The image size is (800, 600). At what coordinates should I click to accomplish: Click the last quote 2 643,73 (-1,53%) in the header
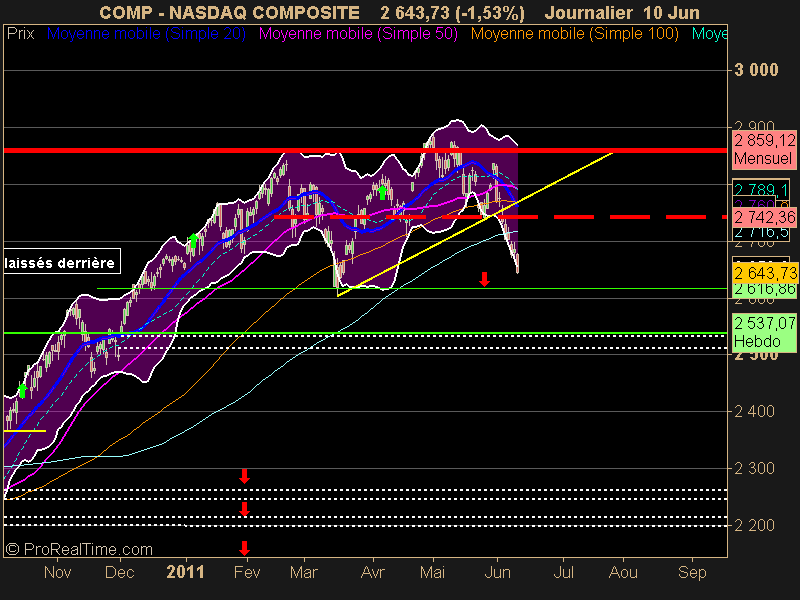[452, 13]
